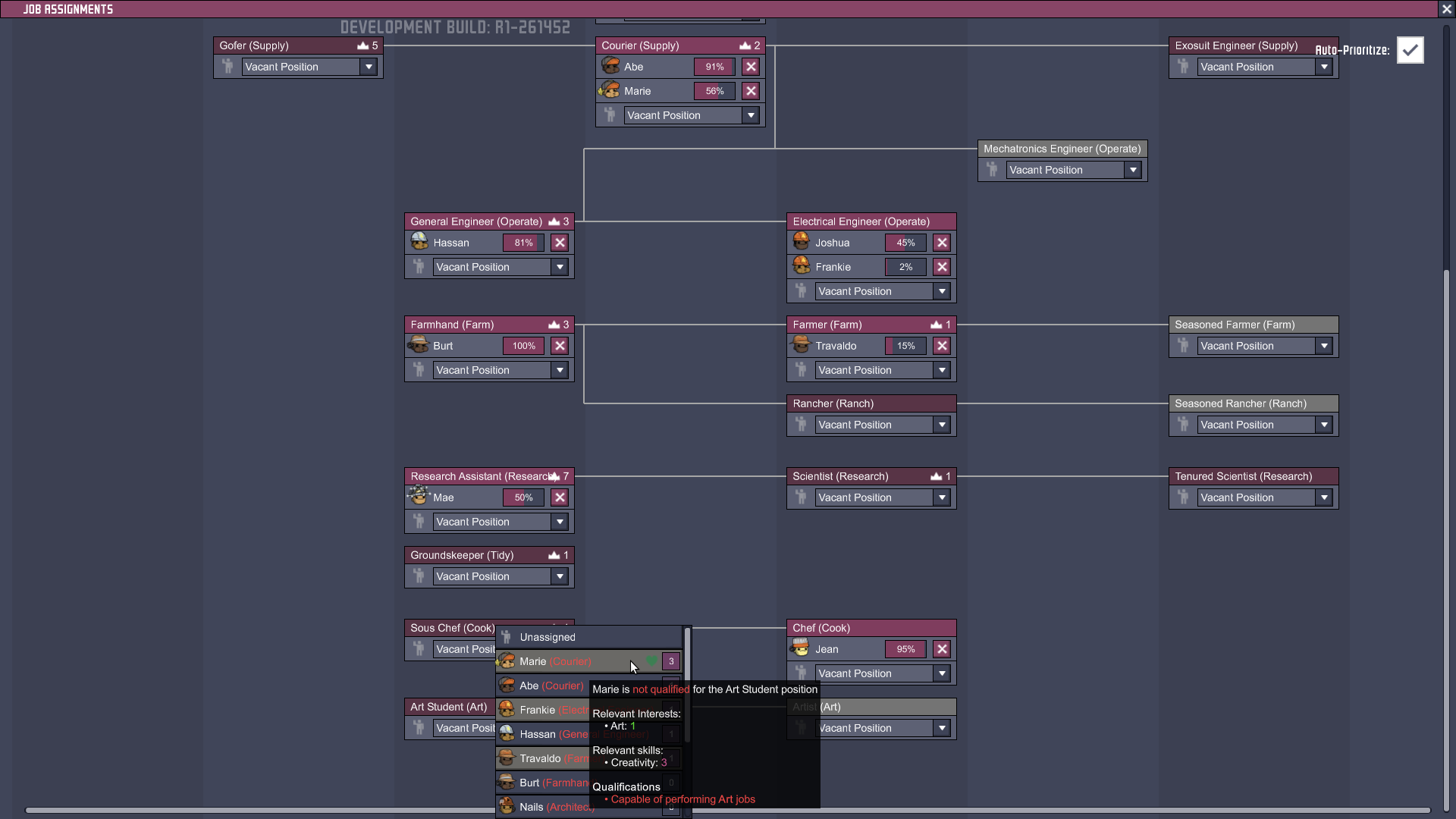Remove Travaldo from Farmer job
This screenshot has width=1456, height=819.
click(942, 346)
